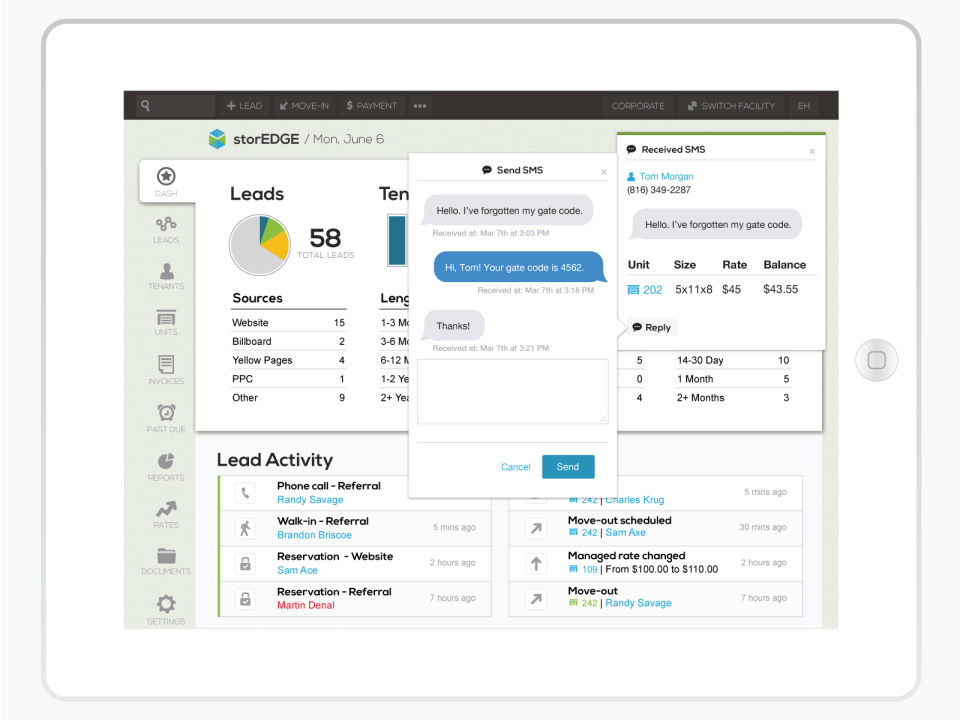Image resolution: width=960 pixels, height=720 pixels.
Task: Open the Payment tool
Action: tap(370, 105)
